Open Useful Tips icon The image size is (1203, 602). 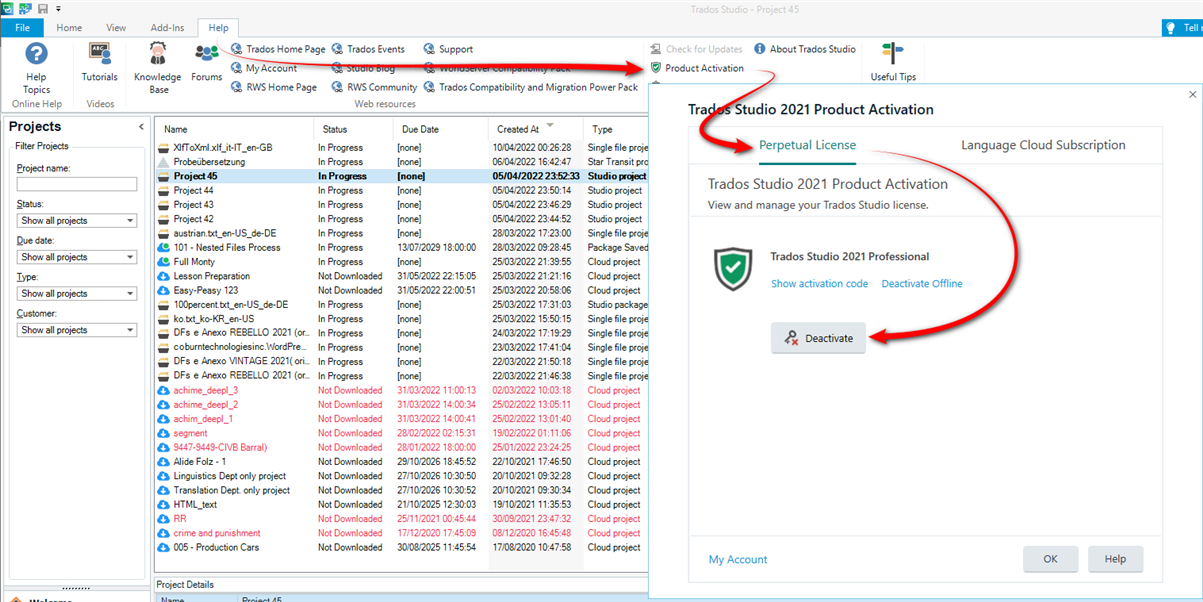click(x=893, y=62)
